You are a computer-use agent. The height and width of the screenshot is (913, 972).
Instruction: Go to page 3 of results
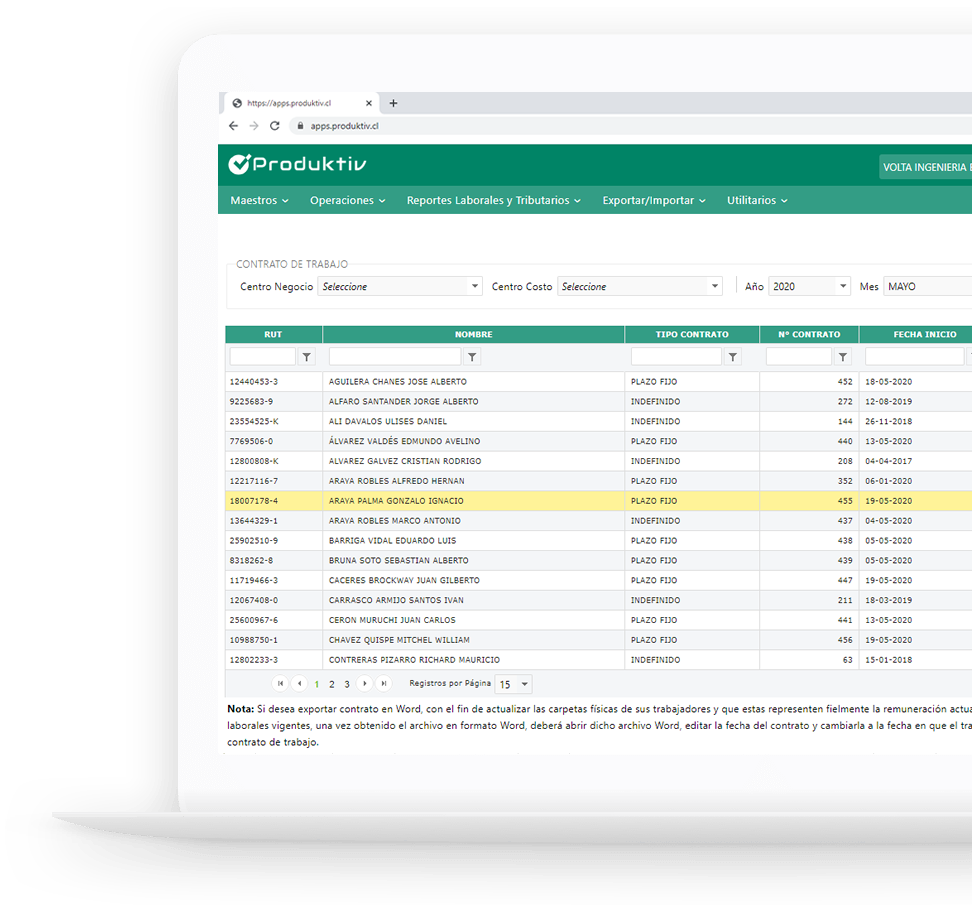point(347,684)
